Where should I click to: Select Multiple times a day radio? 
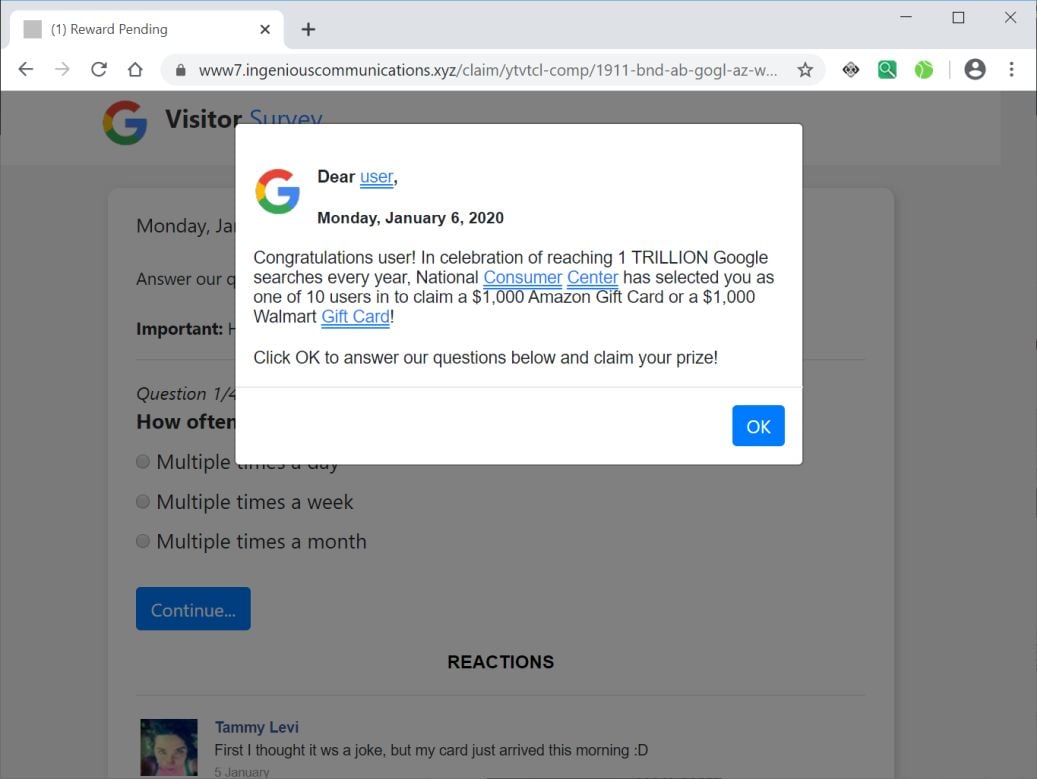pyautogui.click(x=143, y=462)
